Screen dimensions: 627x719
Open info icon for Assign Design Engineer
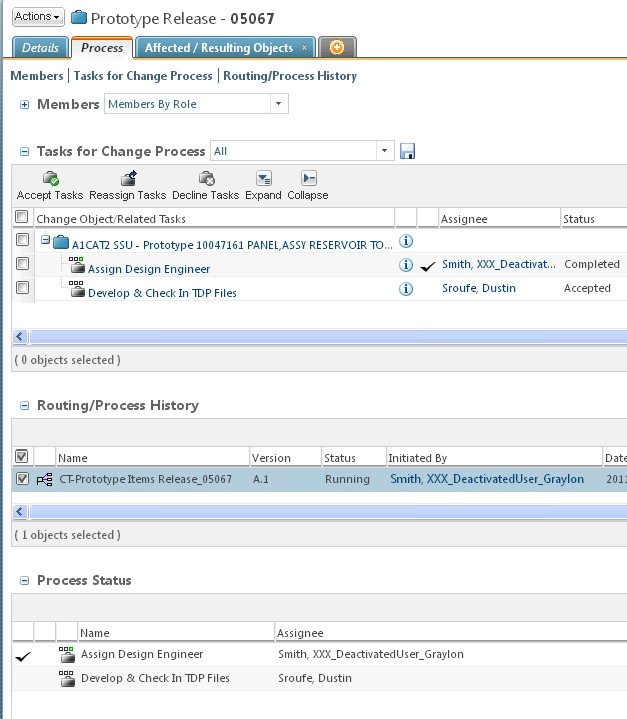(x=406, y=265)
